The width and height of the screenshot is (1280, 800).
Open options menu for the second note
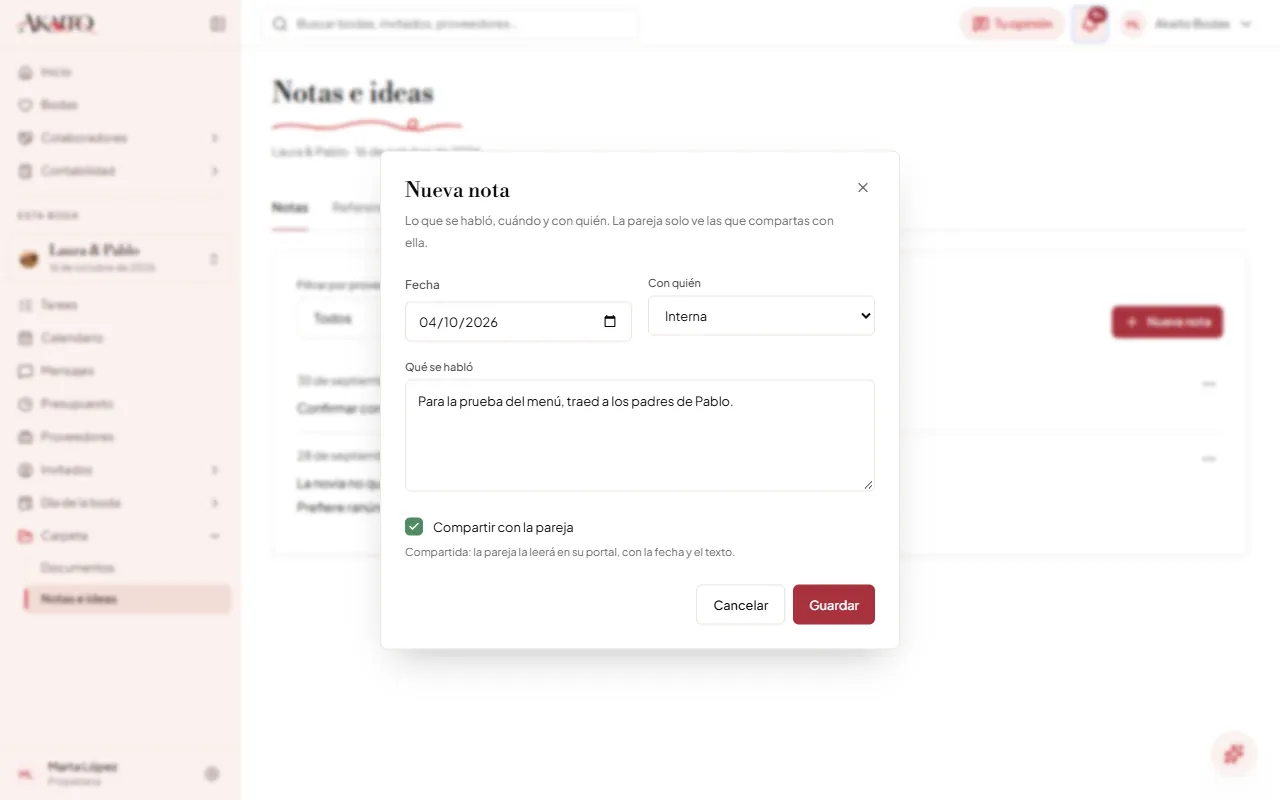[1208, 459]
